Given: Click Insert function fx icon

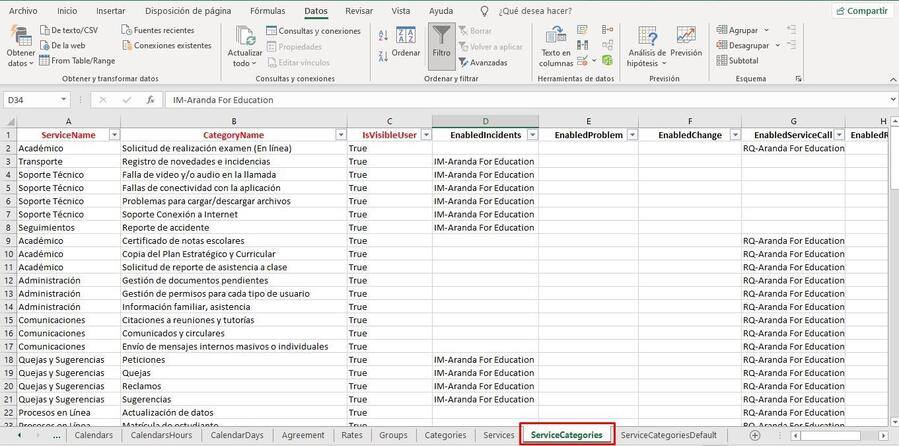Looking at the screenshot, I should pyautogui.click(x=151, y=100).
